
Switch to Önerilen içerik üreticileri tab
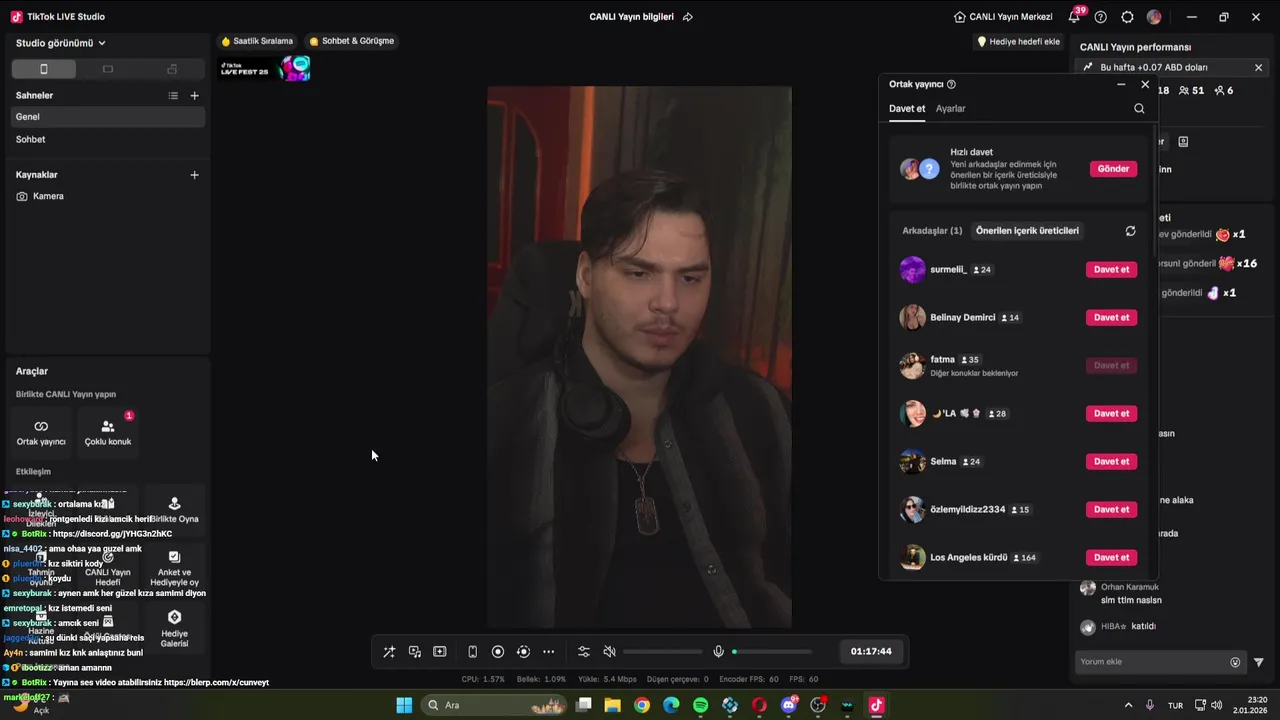(x=1027, y=231)
